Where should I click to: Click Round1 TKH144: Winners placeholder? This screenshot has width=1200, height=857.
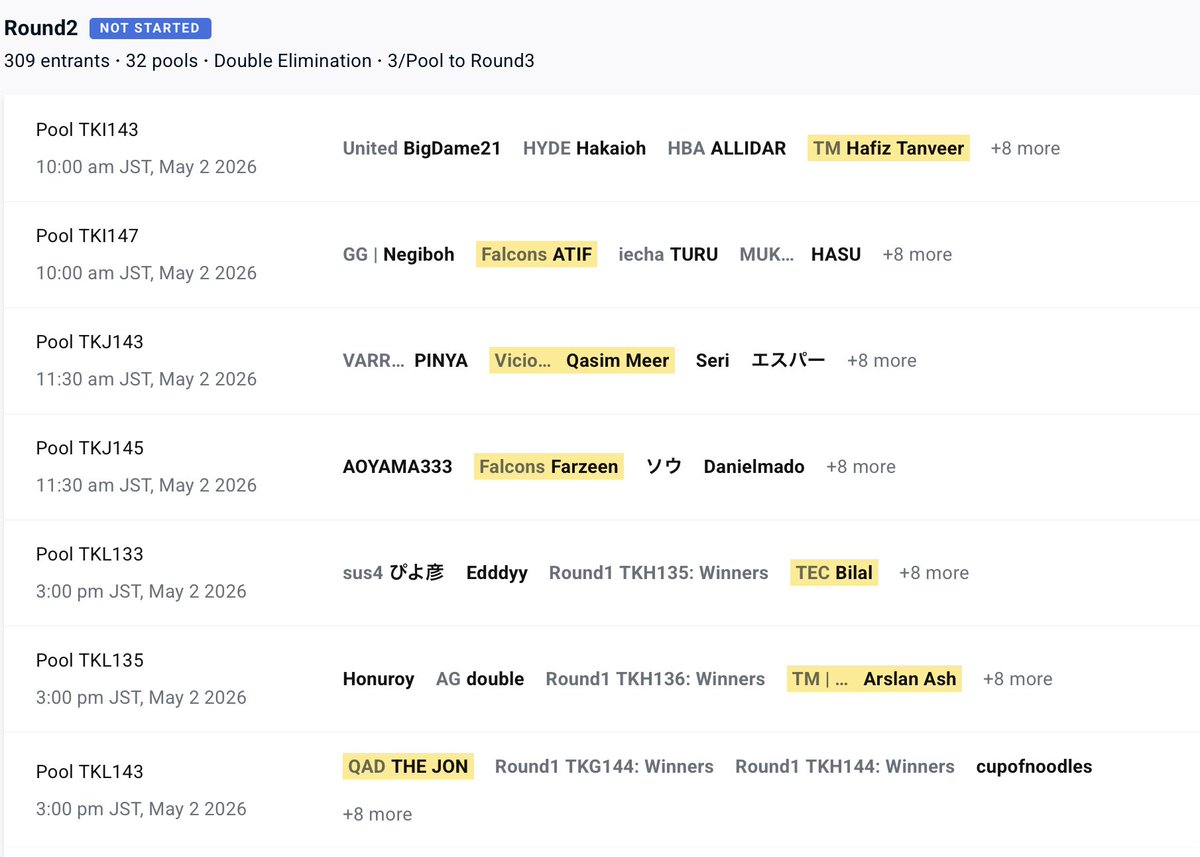coord(845,766)
